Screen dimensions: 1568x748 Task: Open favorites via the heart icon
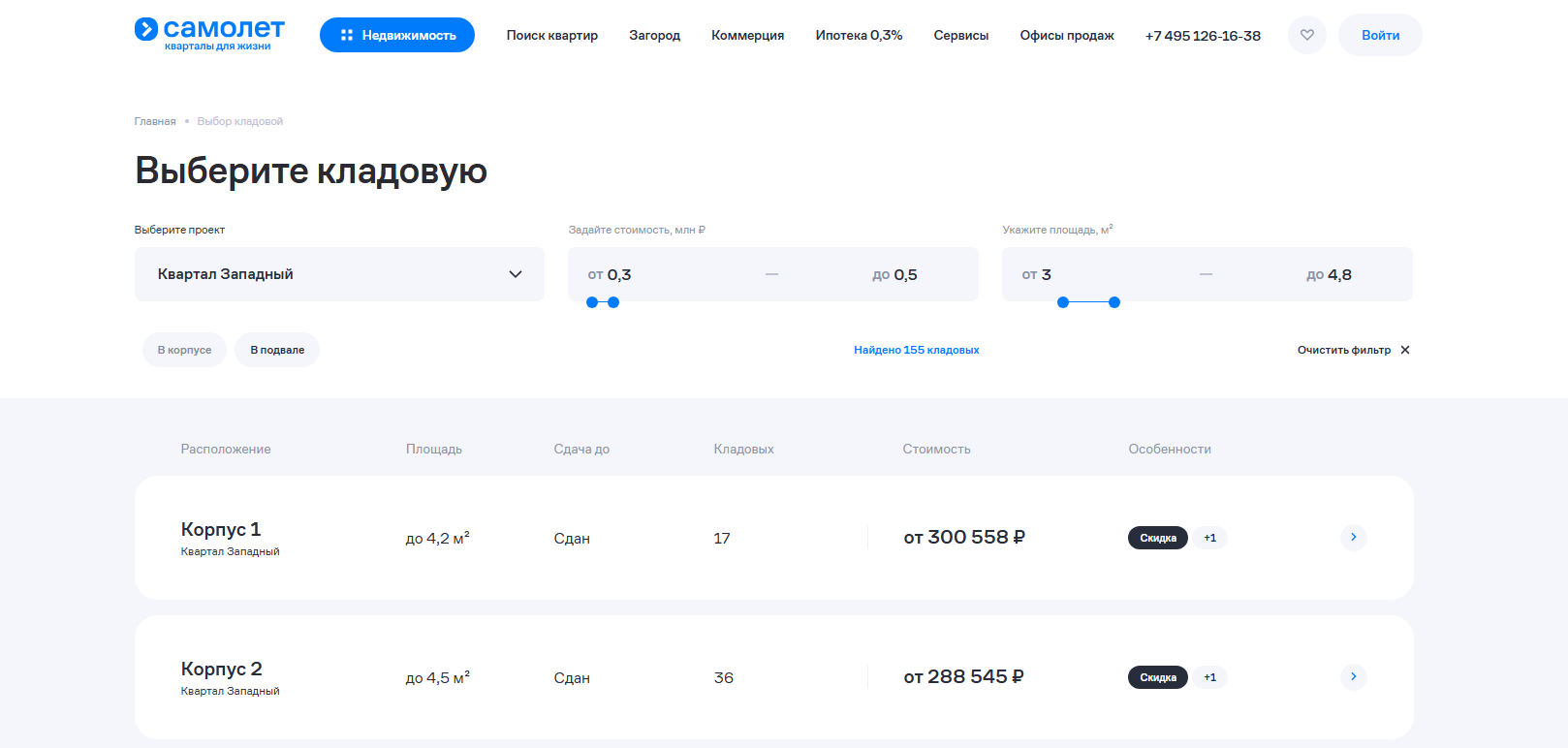coord(1307,35)
